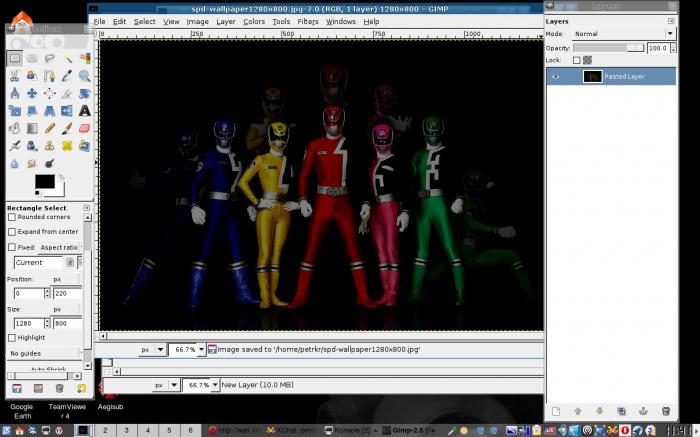Select the Color Picker tool
The image size is (700, 437).
[x=67, y=75]
